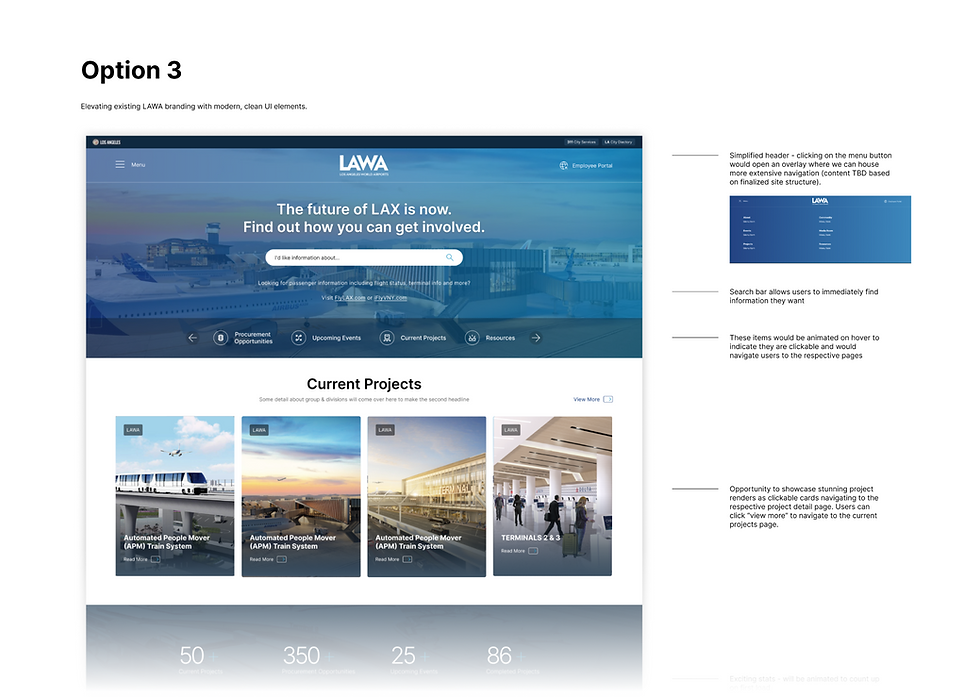980x697 pixels.
Task: Click Read More on the third project card
Action: [394, 559]
